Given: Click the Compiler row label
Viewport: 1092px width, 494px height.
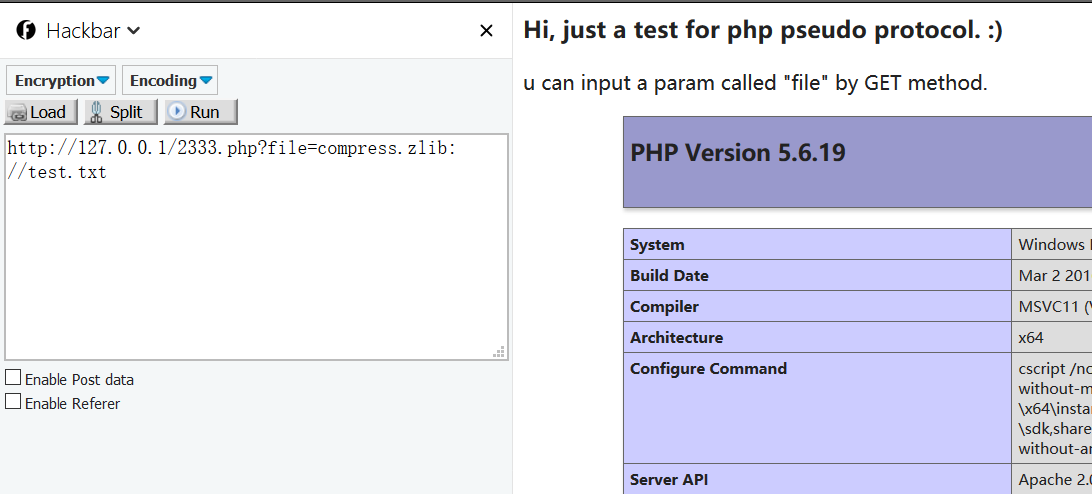Looking at the screenshot, I should coord(664,307).
